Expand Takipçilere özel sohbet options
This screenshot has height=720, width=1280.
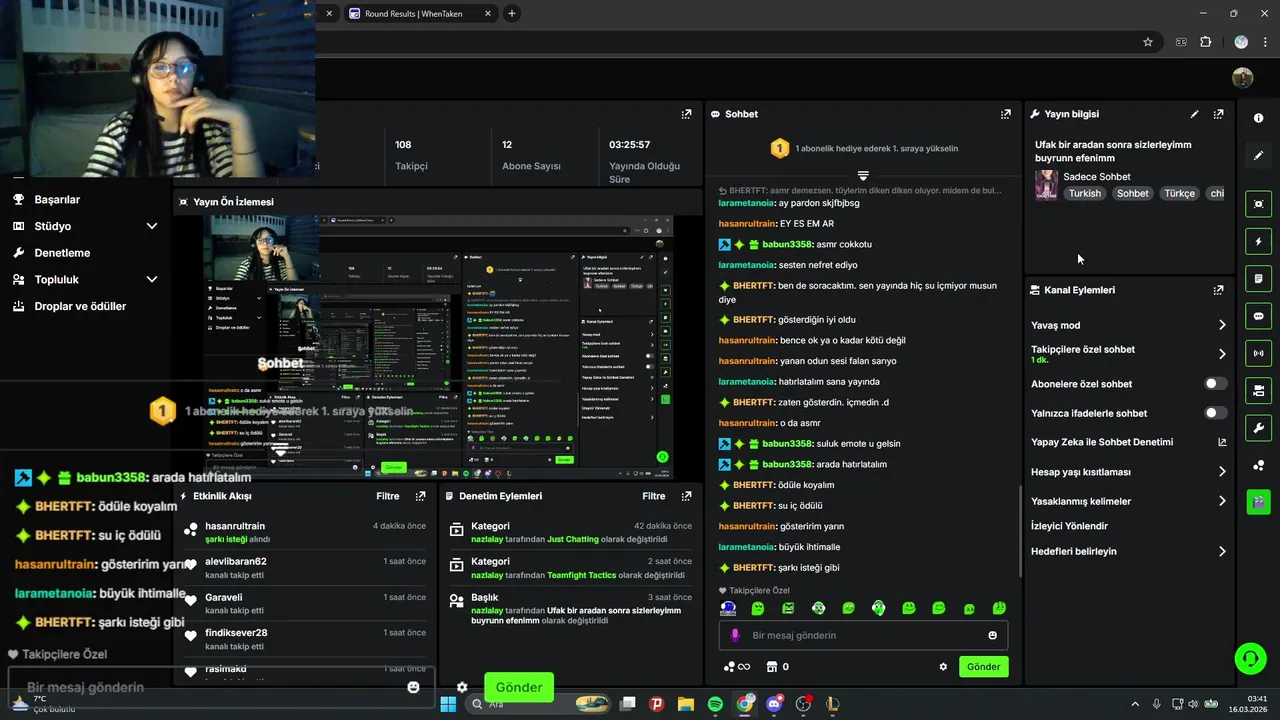tap(1222, 354)
